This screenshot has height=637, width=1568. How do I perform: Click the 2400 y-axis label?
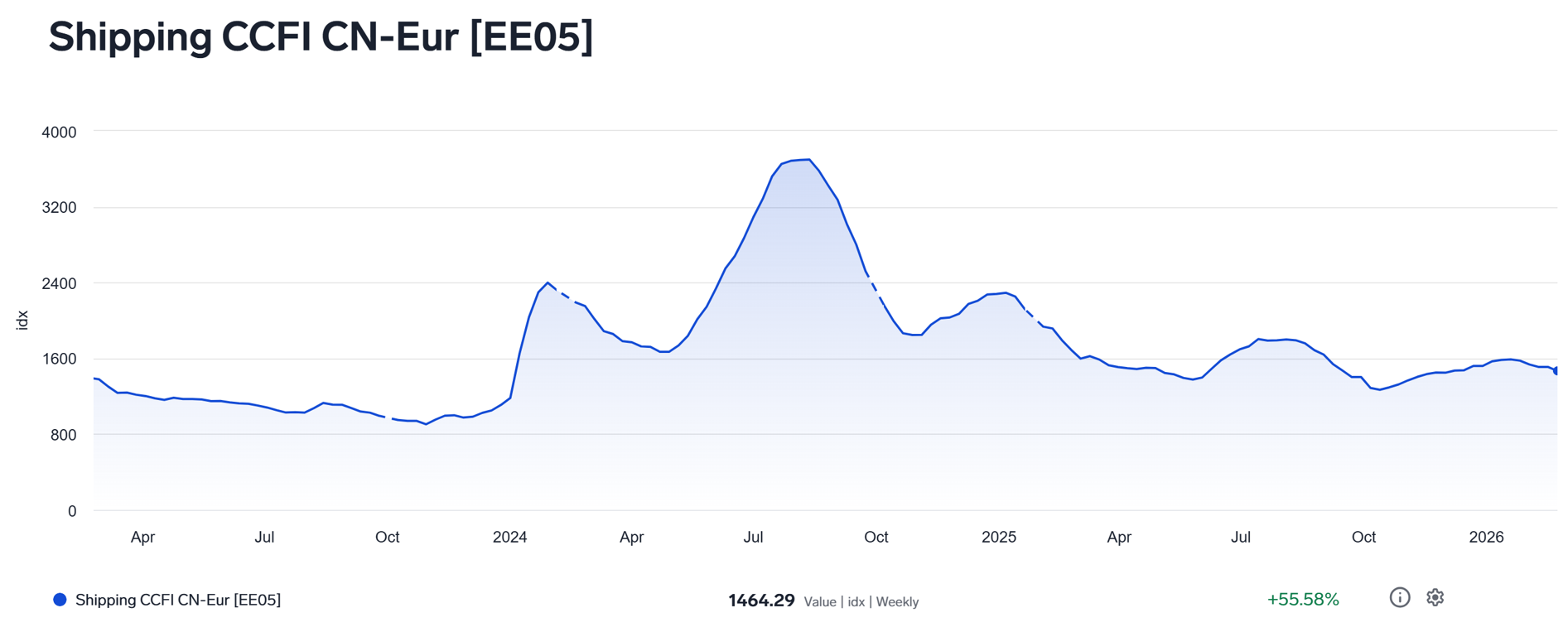59,284
